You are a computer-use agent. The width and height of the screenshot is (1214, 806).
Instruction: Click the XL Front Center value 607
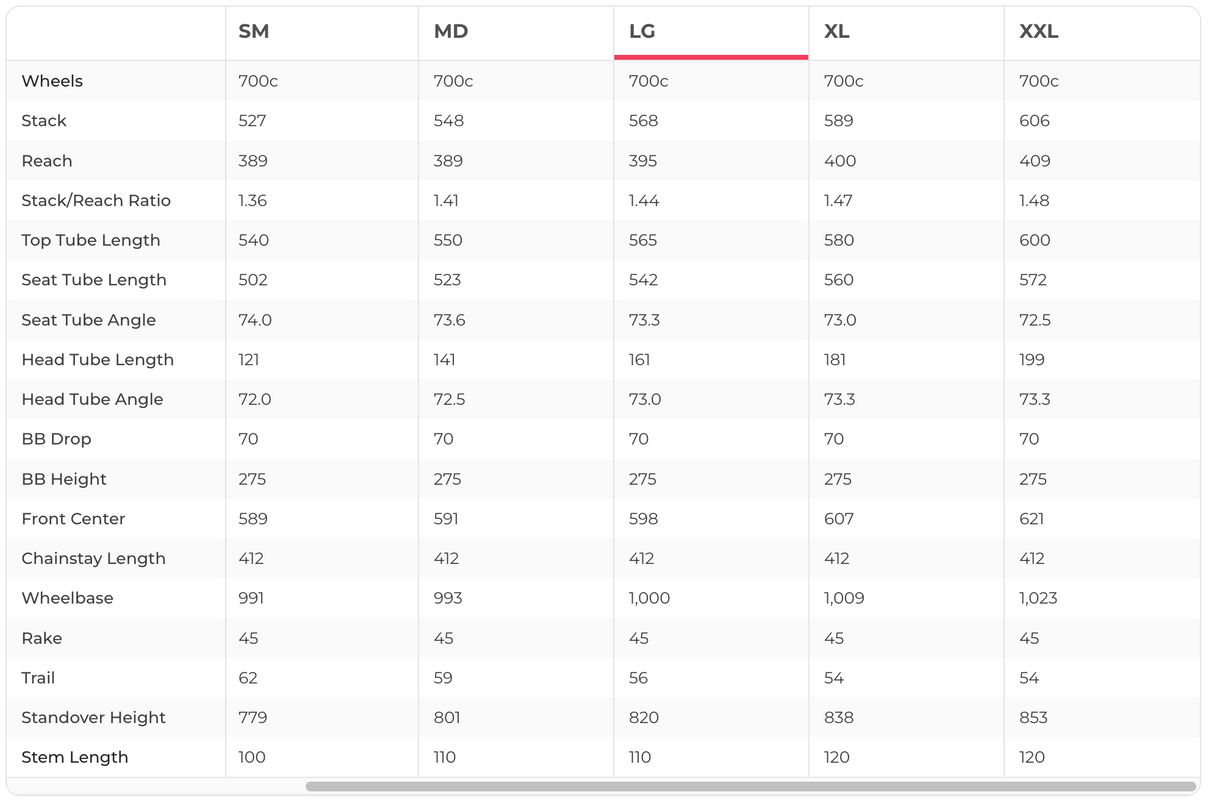pos(838,519)
